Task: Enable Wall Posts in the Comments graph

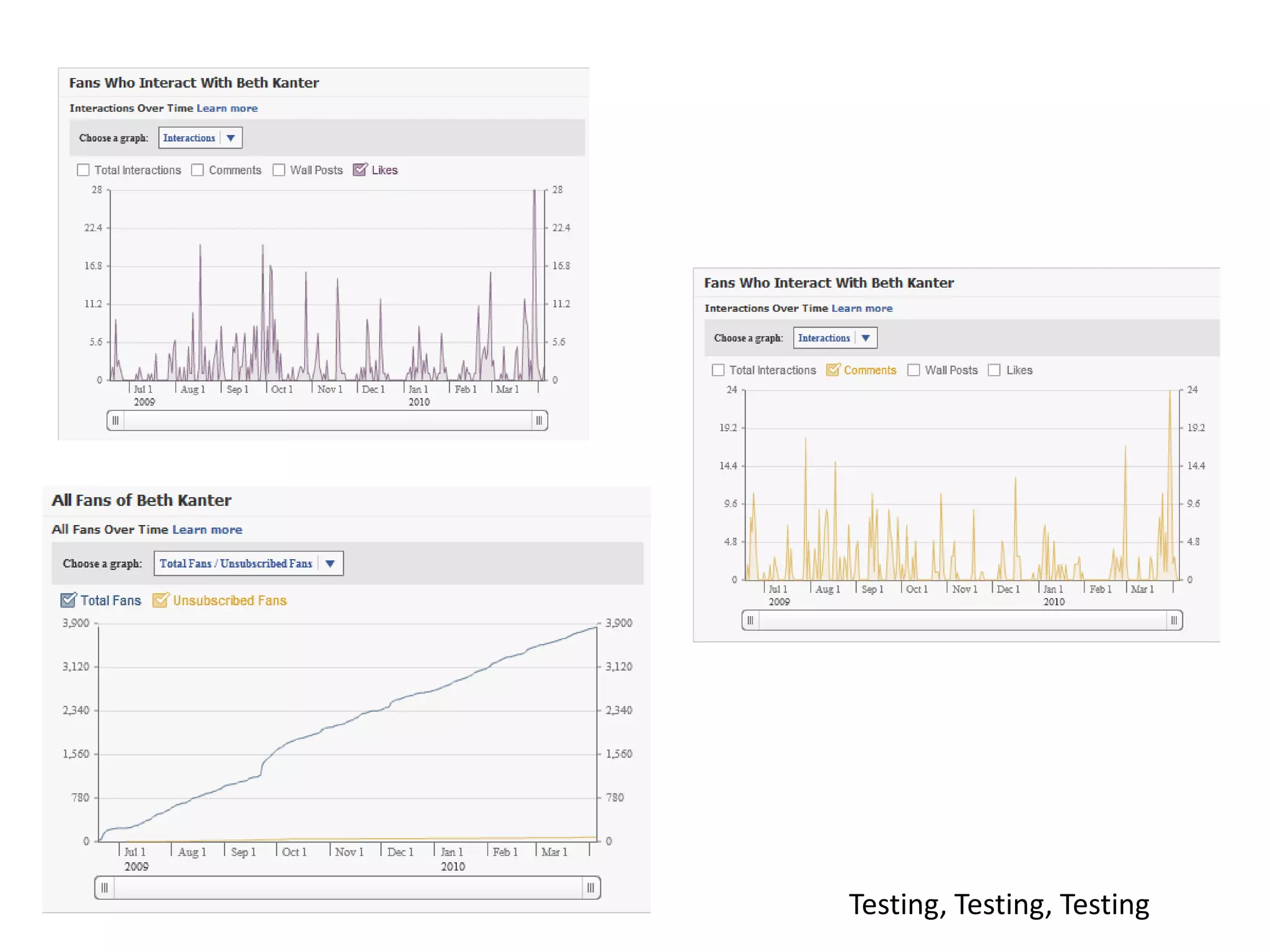Action: tap(913, 370)
